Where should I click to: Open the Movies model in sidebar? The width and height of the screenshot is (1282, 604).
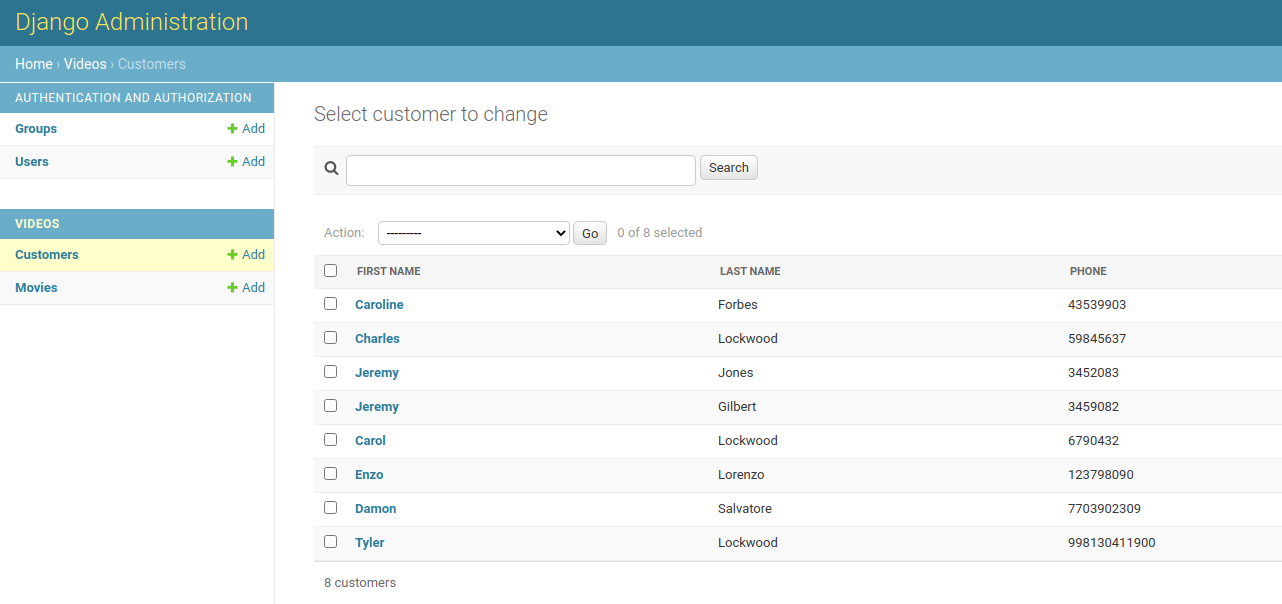[x=36, y=288]
